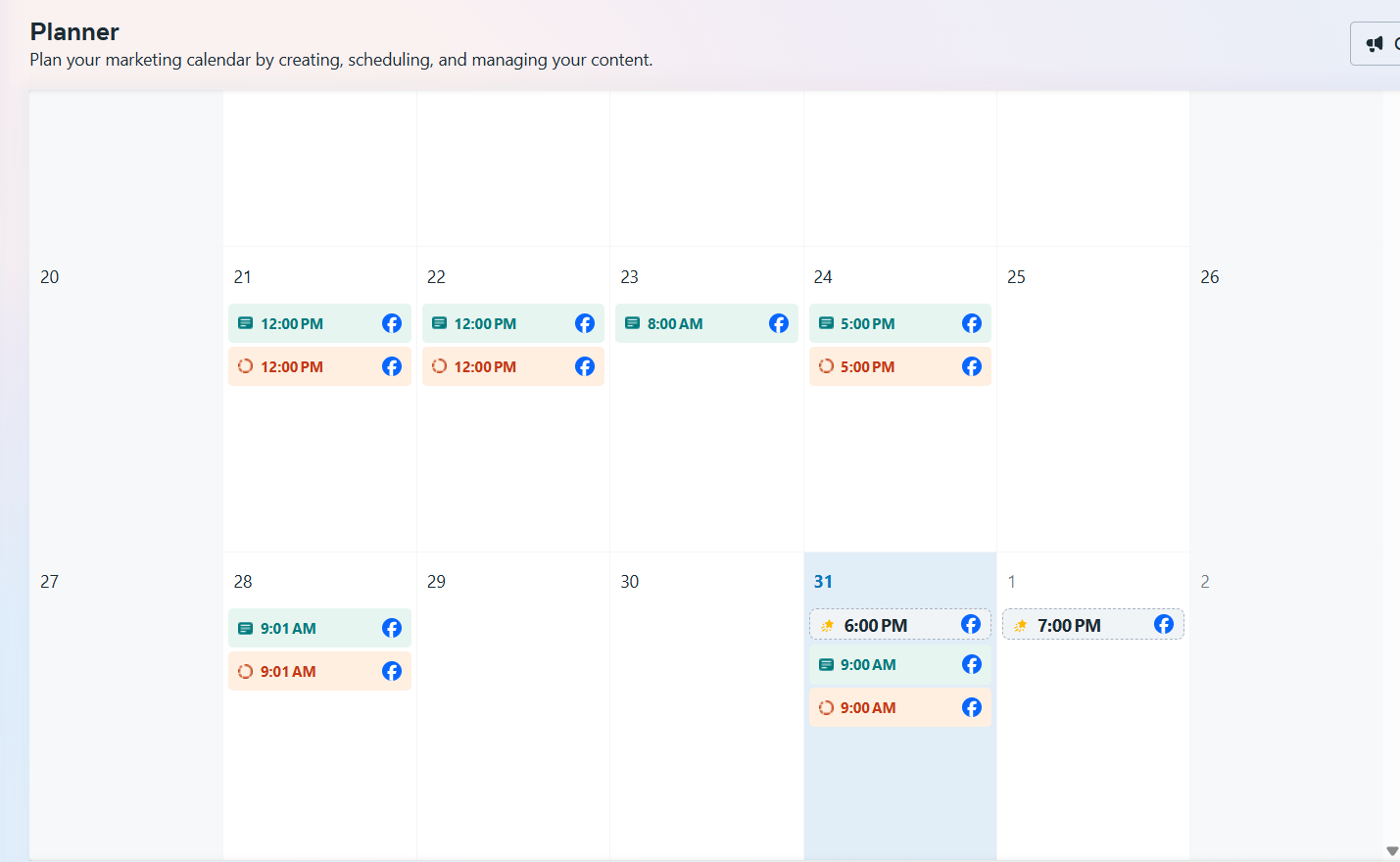Image resolution: width=1400 pixels, height=862 pixels.
Task: Click star icon on 6:00 PM suggestion
Action: tap(827, 626)
